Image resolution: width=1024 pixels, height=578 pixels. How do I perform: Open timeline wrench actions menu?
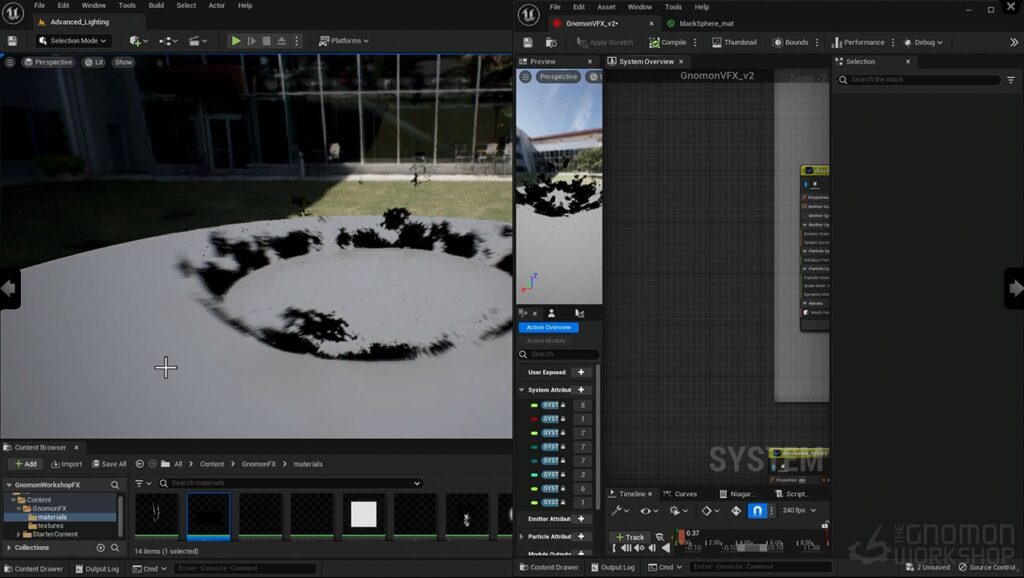(x=620, y=511)
